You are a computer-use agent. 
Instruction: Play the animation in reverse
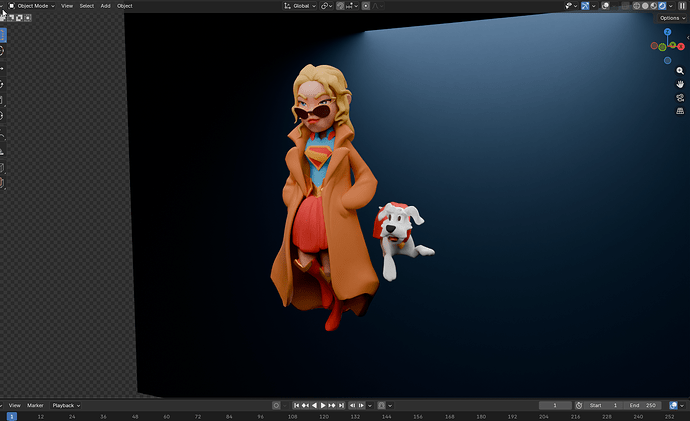314,405
